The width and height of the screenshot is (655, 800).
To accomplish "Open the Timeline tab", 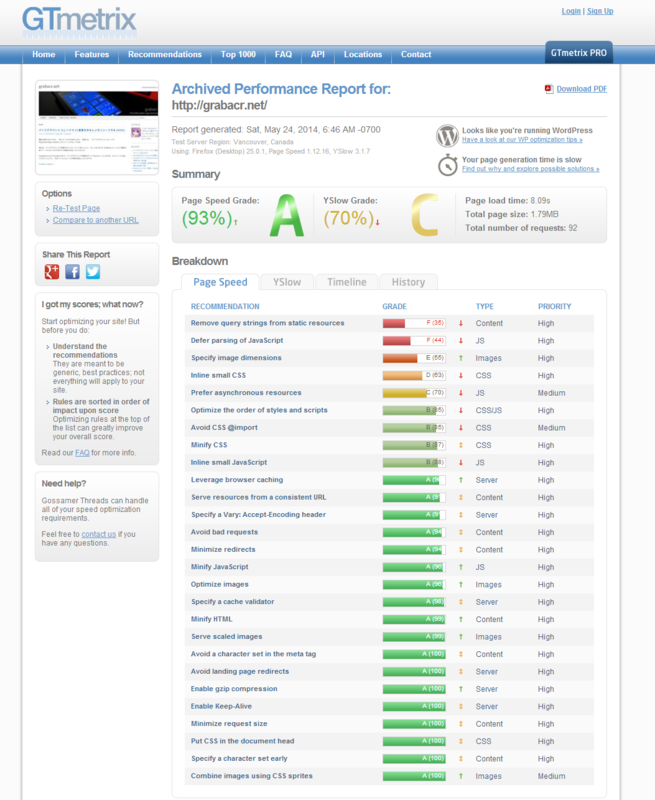I will point(347,282).
